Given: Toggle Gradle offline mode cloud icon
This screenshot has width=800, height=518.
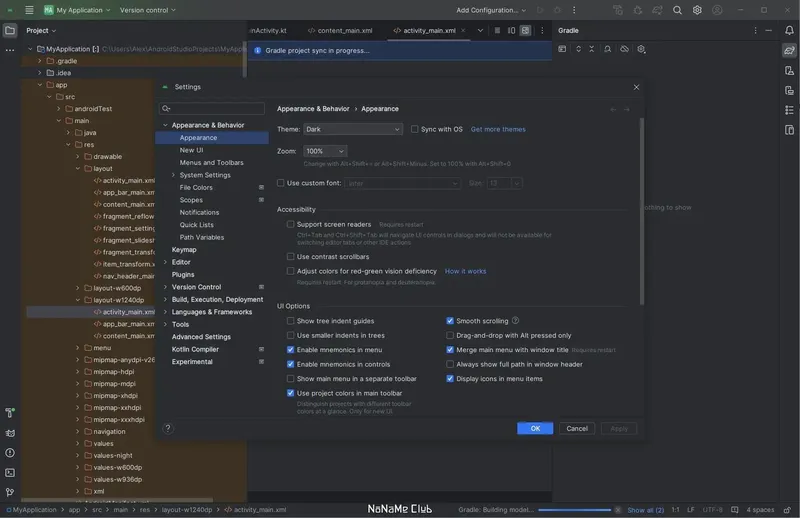Looking at the screenshot, I should (624, 49).
